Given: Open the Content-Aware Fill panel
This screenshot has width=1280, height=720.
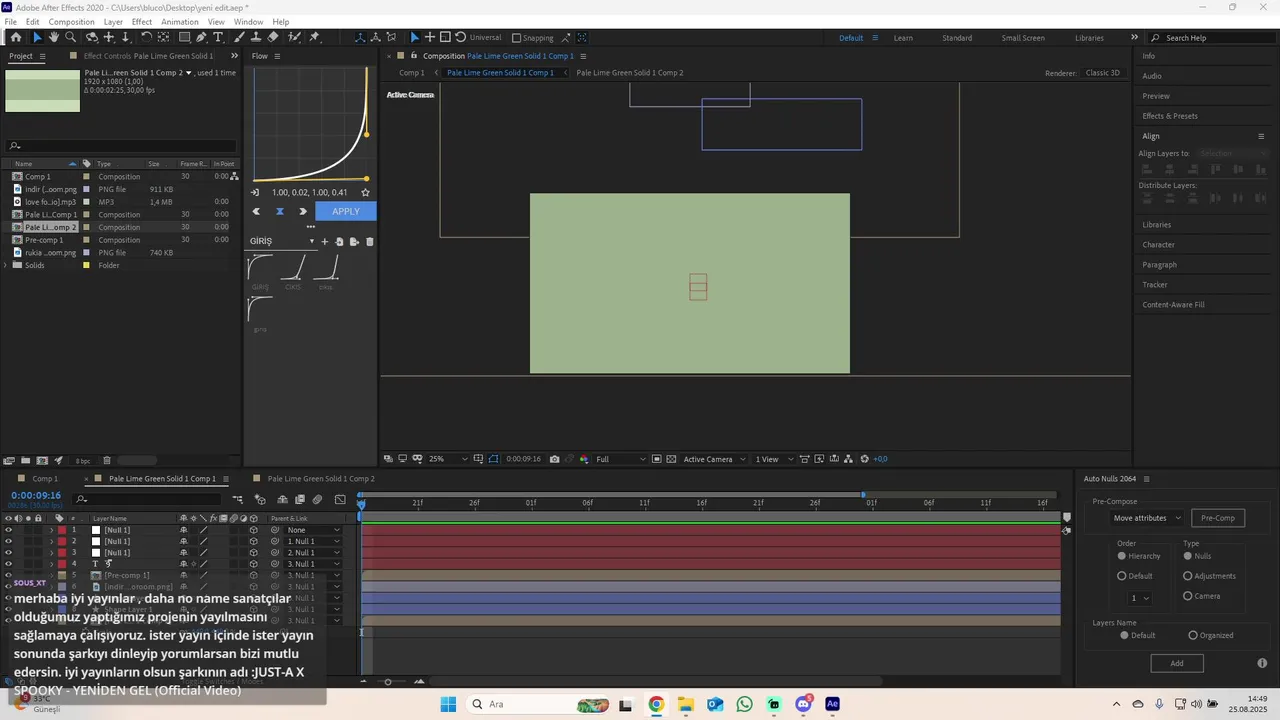Looking at the screenshot, I should 1173,305.
